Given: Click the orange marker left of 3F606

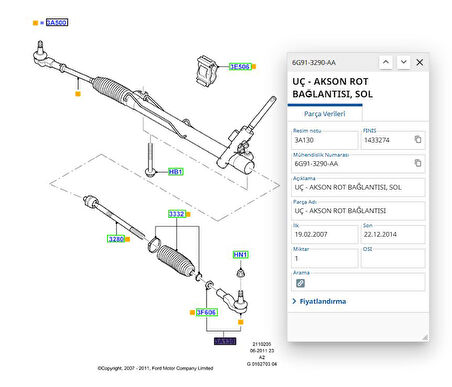Looking at the screenshot, I should coord(192,312).
